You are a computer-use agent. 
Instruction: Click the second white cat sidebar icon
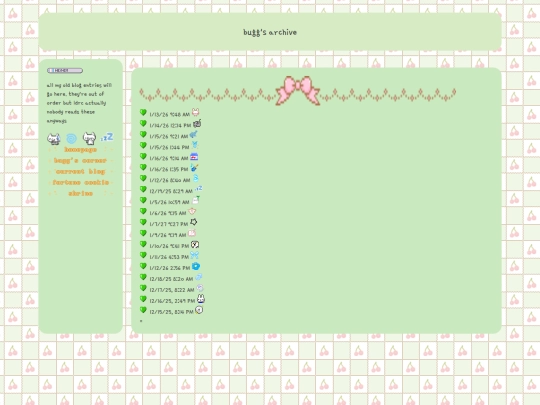point(90,138)
